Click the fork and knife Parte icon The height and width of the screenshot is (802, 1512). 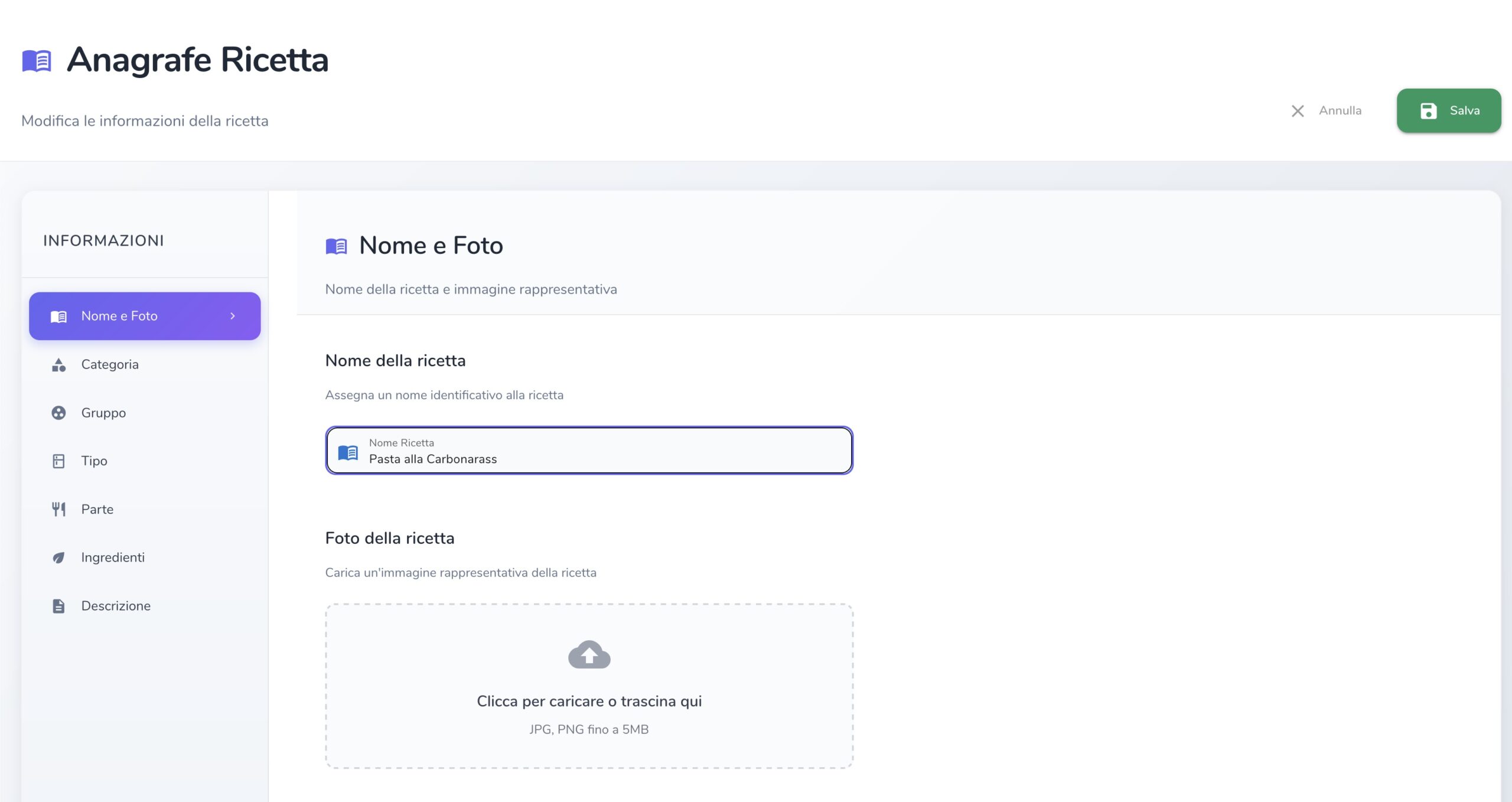[x=58, y=509]
